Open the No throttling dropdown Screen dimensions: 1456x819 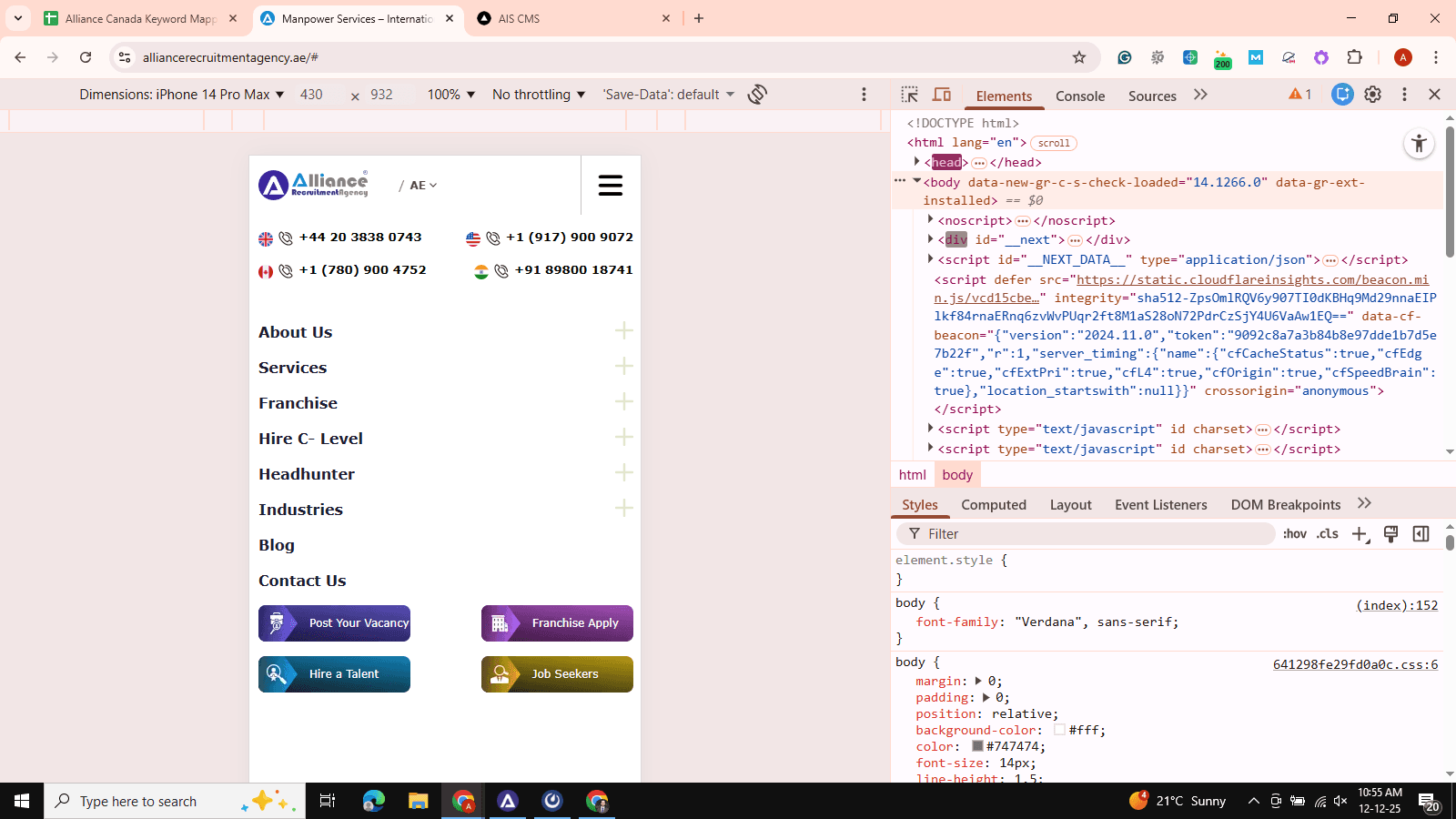point(538,95)
